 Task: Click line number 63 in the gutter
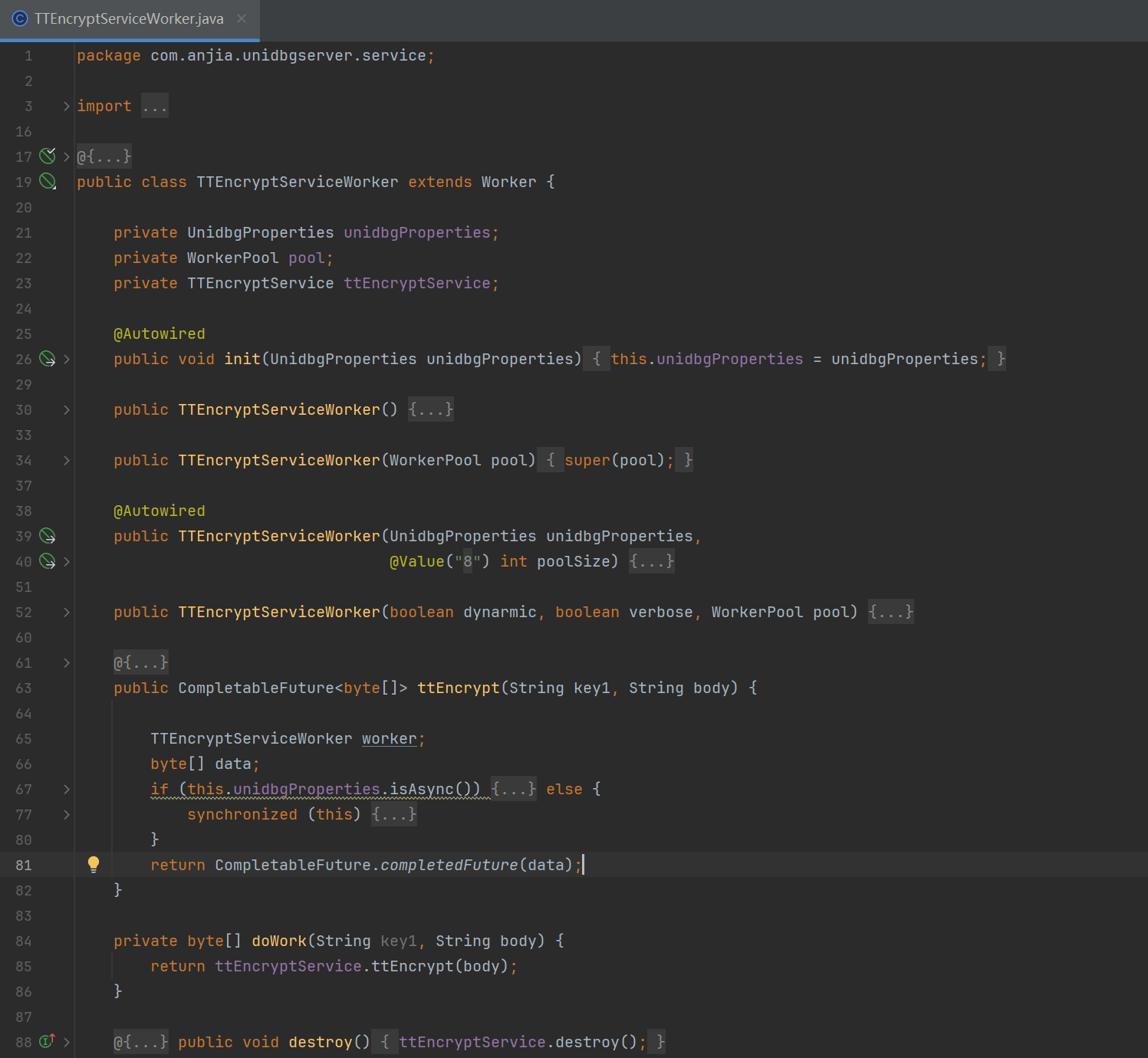point(24,688)
